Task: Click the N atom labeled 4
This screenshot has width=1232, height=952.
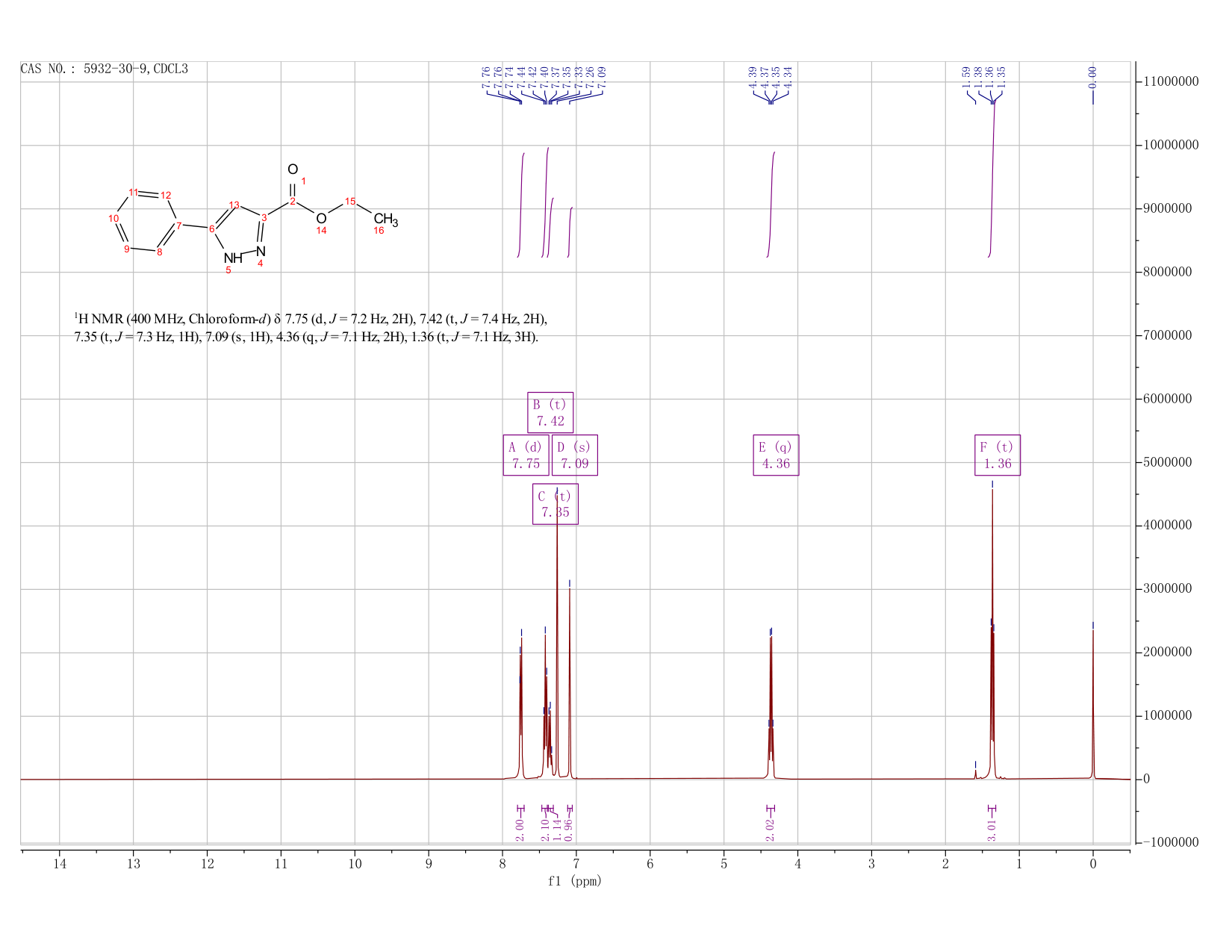Action: [x=261, y=251]
